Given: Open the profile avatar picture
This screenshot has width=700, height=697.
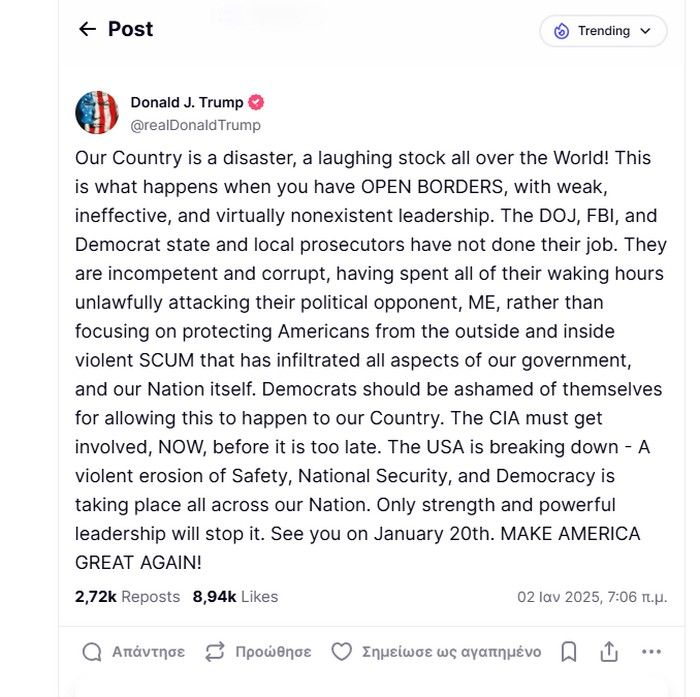Looking at the screenshot, I should pos(97,112).
